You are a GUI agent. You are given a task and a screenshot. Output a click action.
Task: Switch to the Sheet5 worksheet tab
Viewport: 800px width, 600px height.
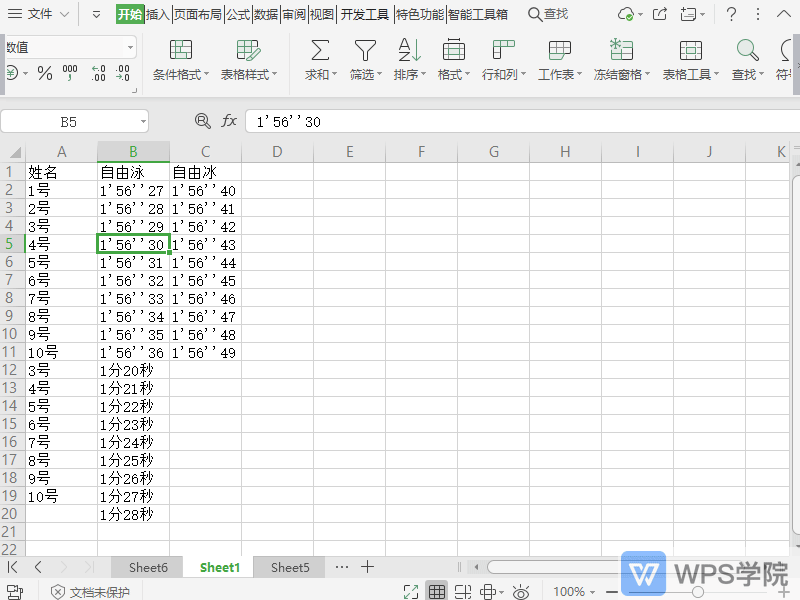pyautogui.click(x=290, y=567)
